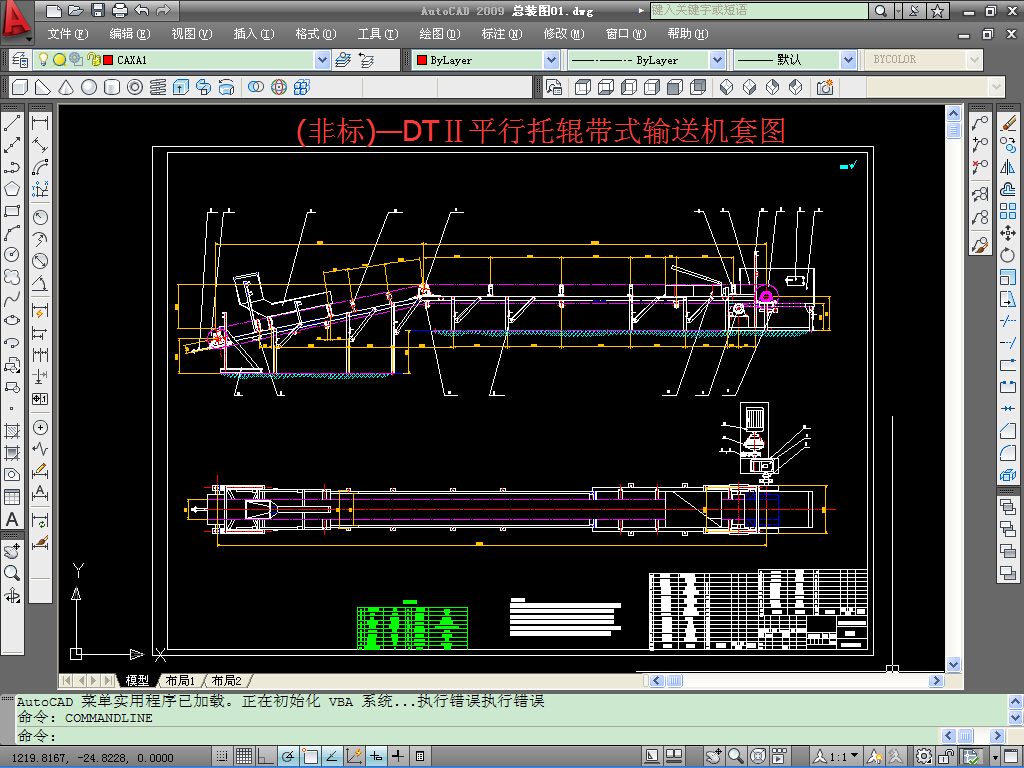
Task: Expand the ByLayer color dropdown
Action: [551, 60]
